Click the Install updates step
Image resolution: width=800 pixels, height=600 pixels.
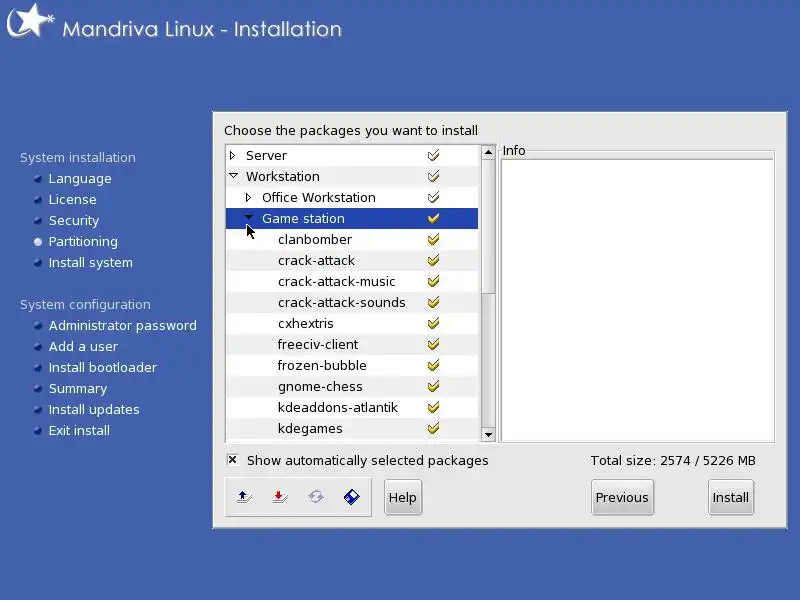point(94,410)
